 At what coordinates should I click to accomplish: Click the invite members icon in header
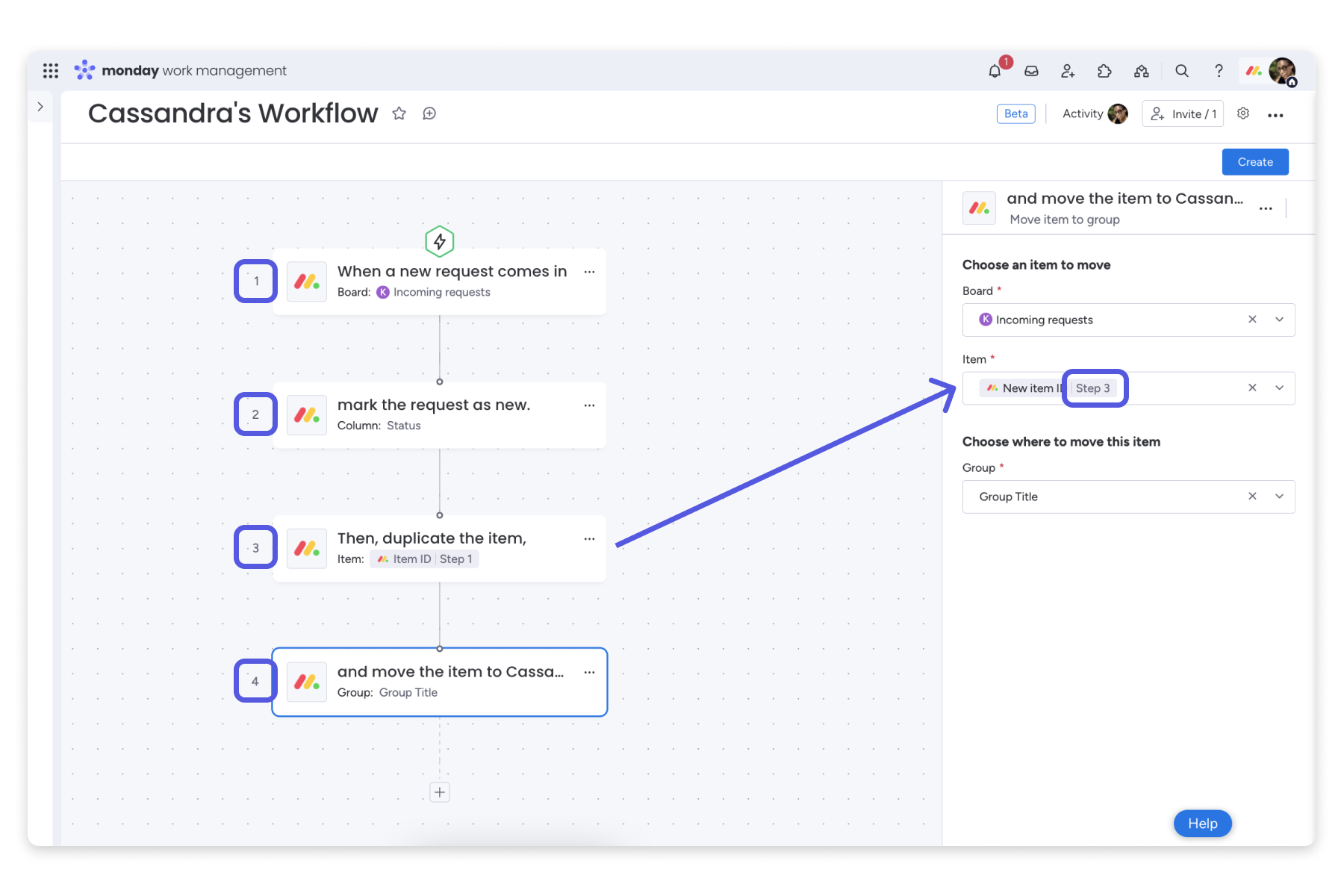tap(1068, 70)
